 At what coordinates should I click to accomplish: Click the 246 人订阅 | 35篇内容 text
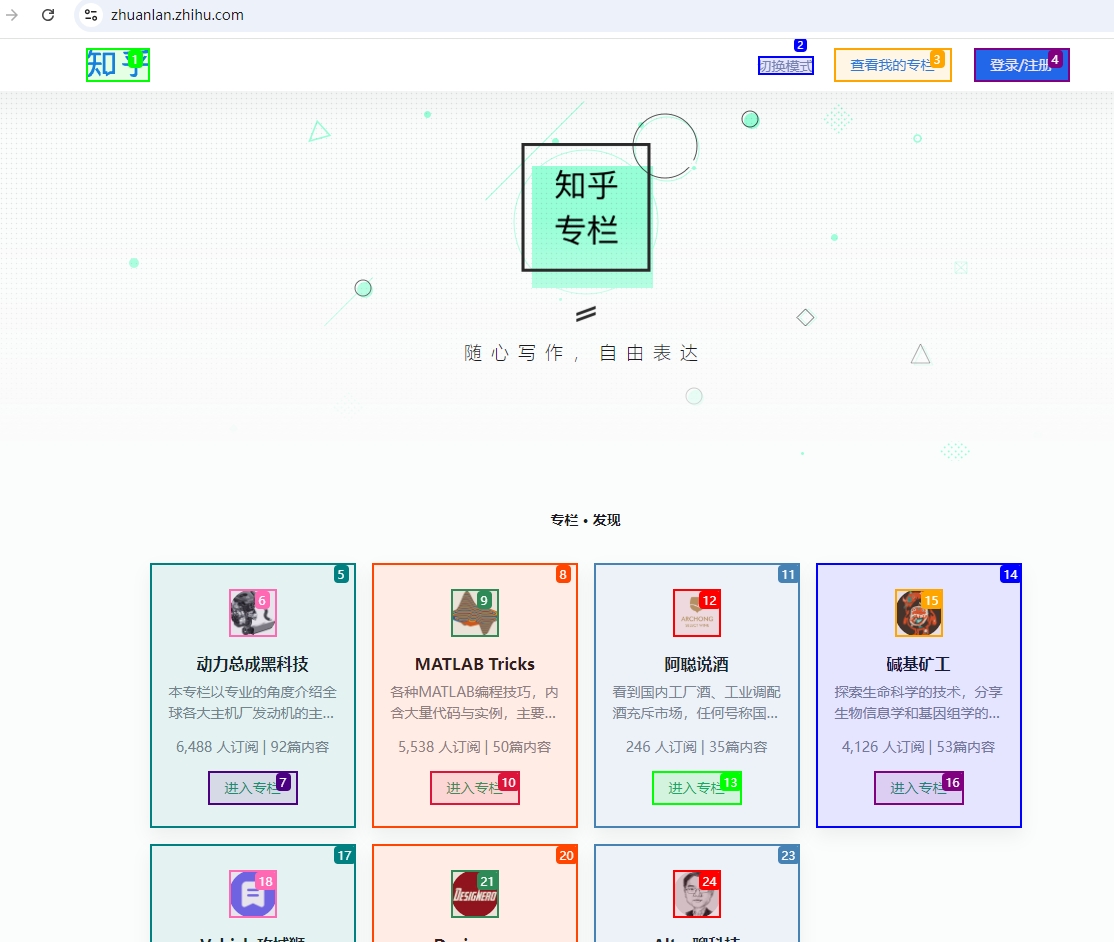coord(697,747)
